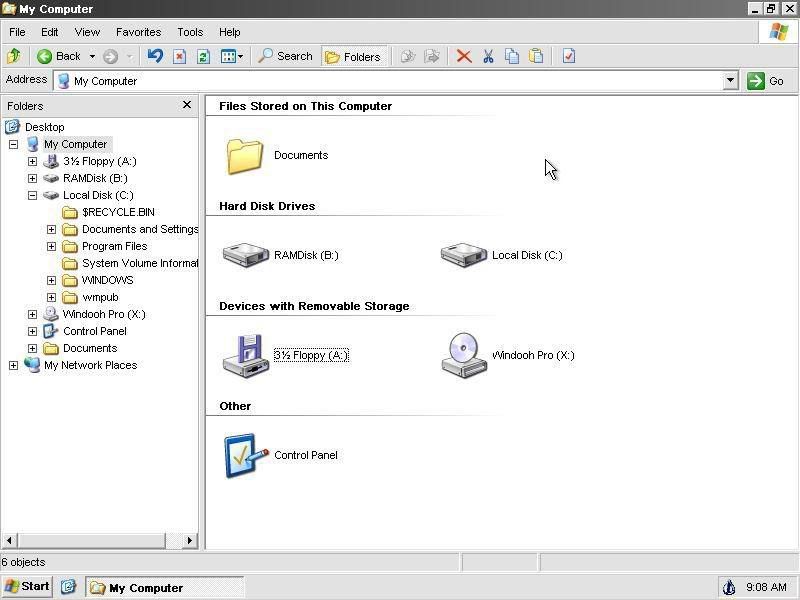Click the Address bar input field

[x=389, y=81]
